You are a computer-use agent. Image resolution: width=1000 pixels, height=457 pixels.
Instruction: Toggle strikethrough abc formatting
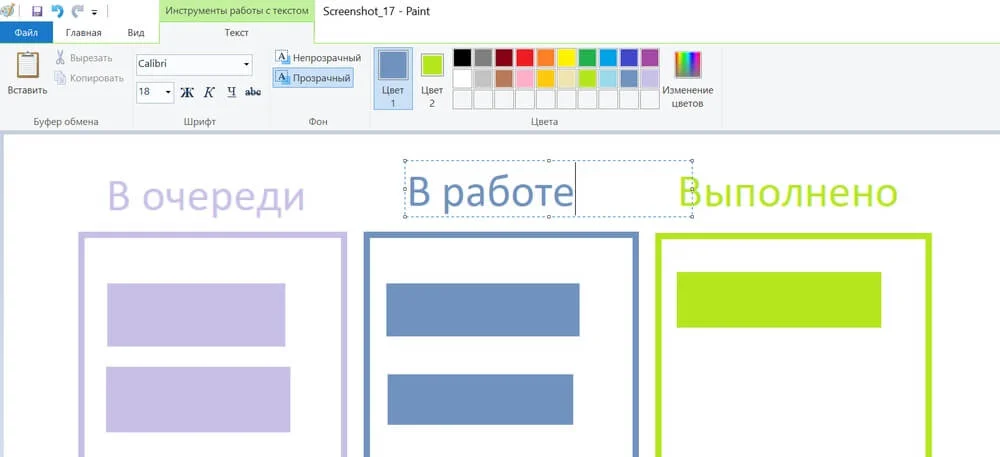click(x=253, y=92)
